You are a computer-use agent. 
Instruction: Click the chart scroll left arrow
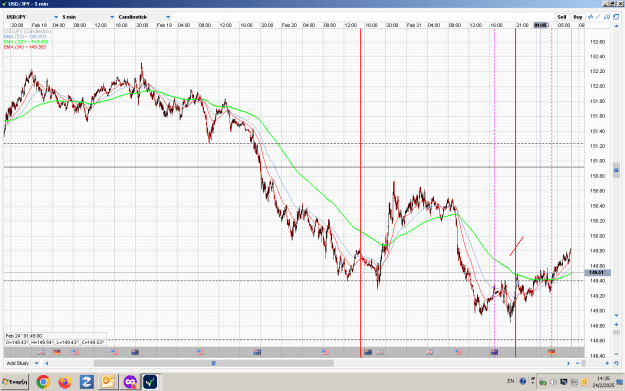tap(47, 363)
